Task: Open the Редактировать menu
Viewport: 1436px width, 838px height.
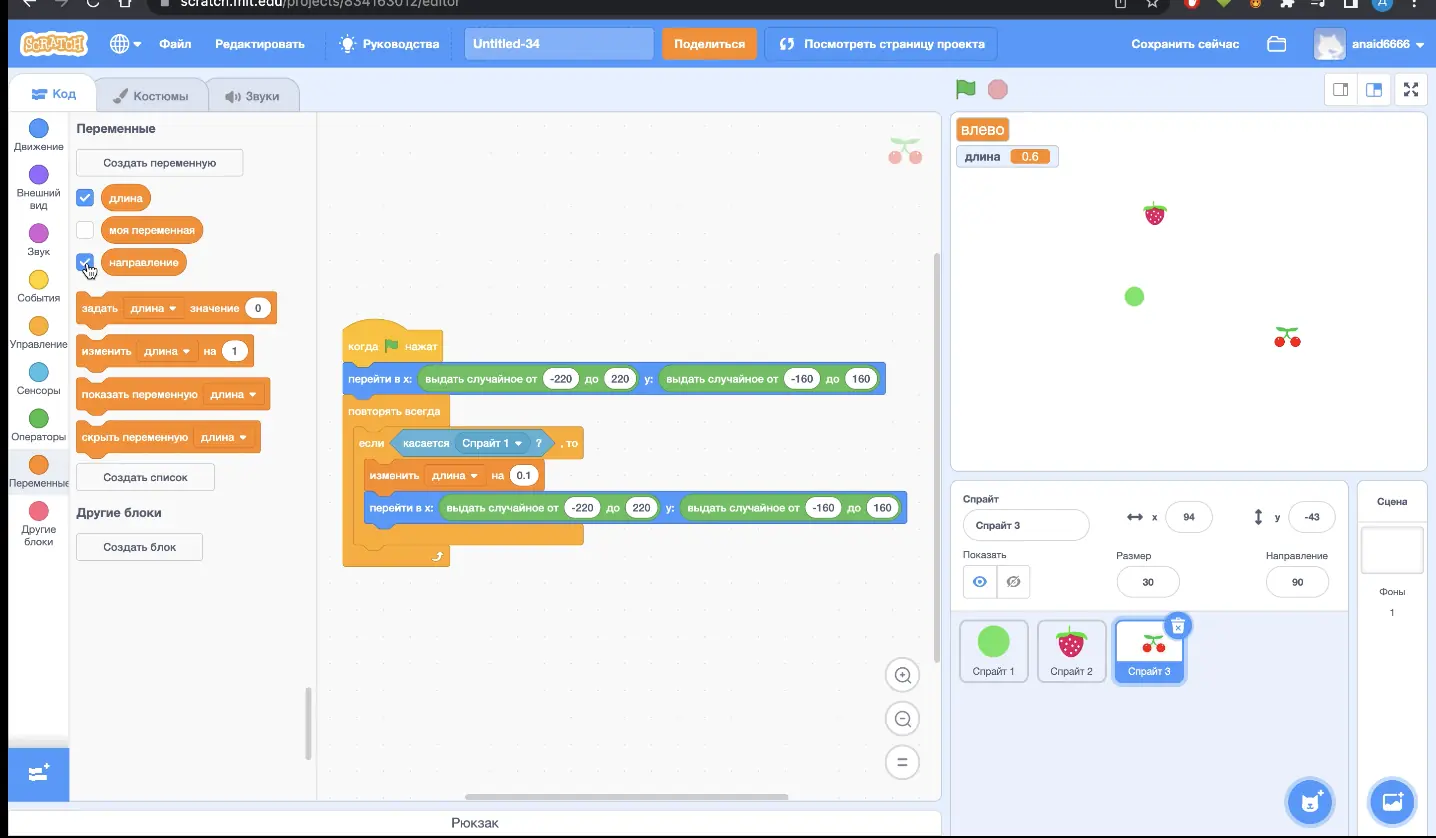Action: pyautogui.click(x=260, y=44)
